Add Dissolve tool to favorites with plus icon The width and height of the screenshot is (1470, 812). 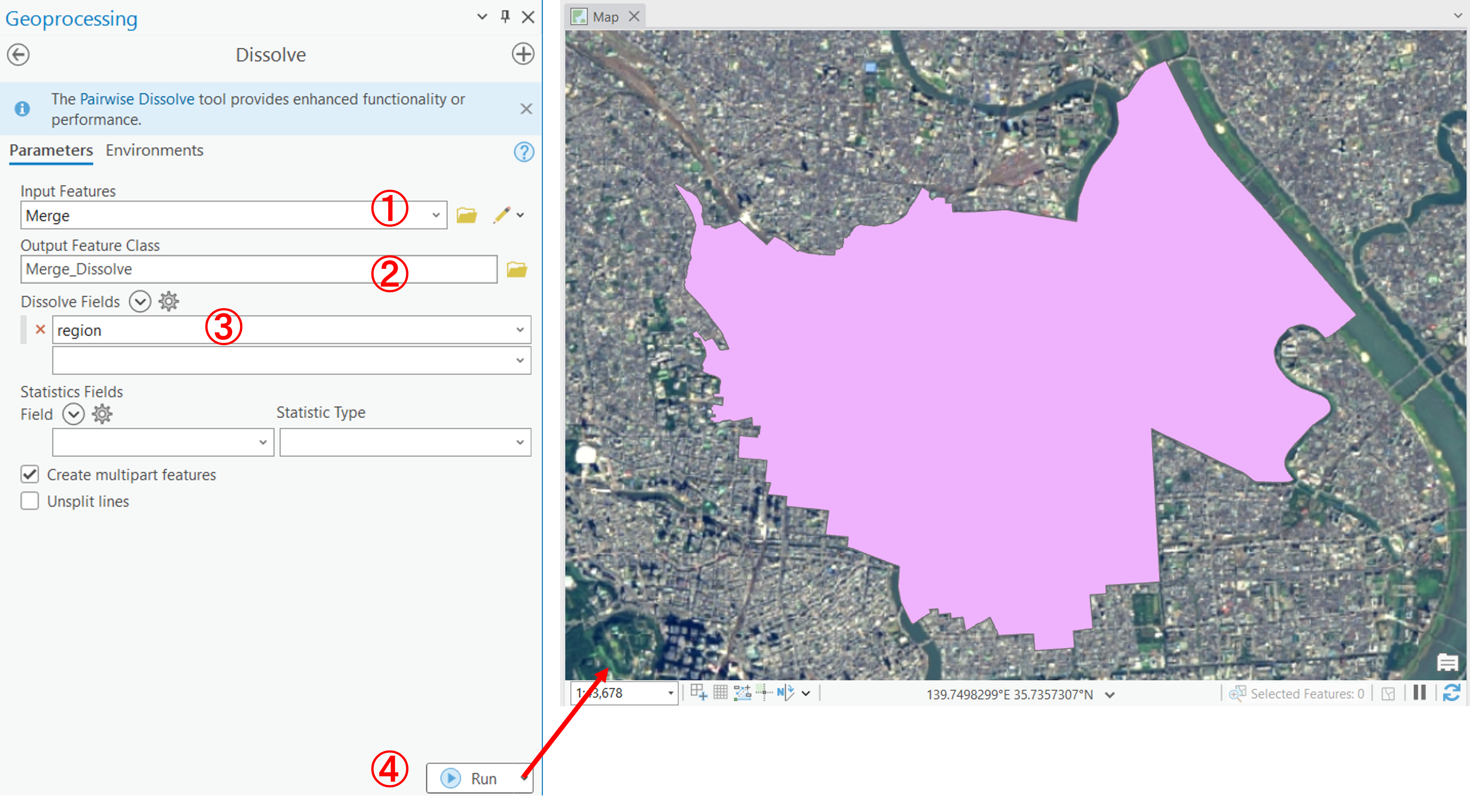pyautogui.click(x=523, y=54)
